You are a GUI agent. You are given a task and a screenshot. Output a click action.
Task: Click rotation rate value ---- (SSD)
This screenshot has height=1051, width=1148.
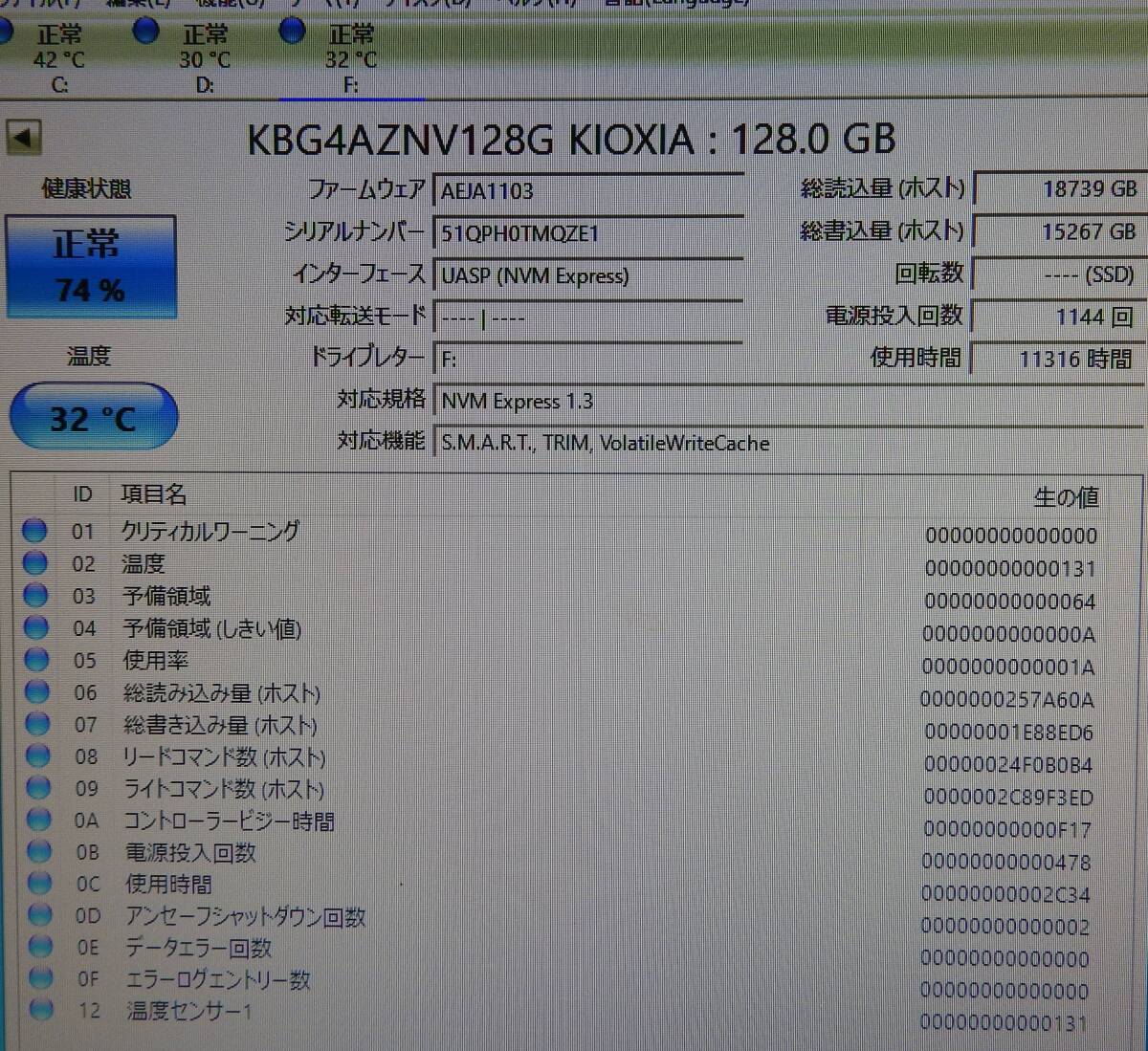1059,274
